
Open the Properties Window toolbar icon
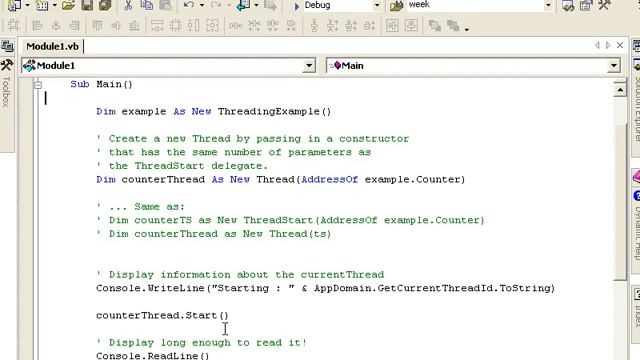[586, 5]
